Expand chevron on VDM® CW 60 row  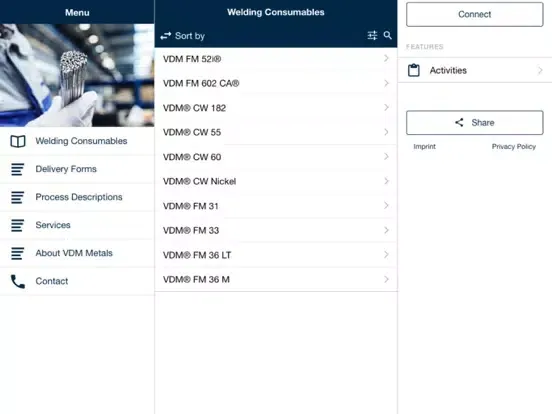coord(386,156)
